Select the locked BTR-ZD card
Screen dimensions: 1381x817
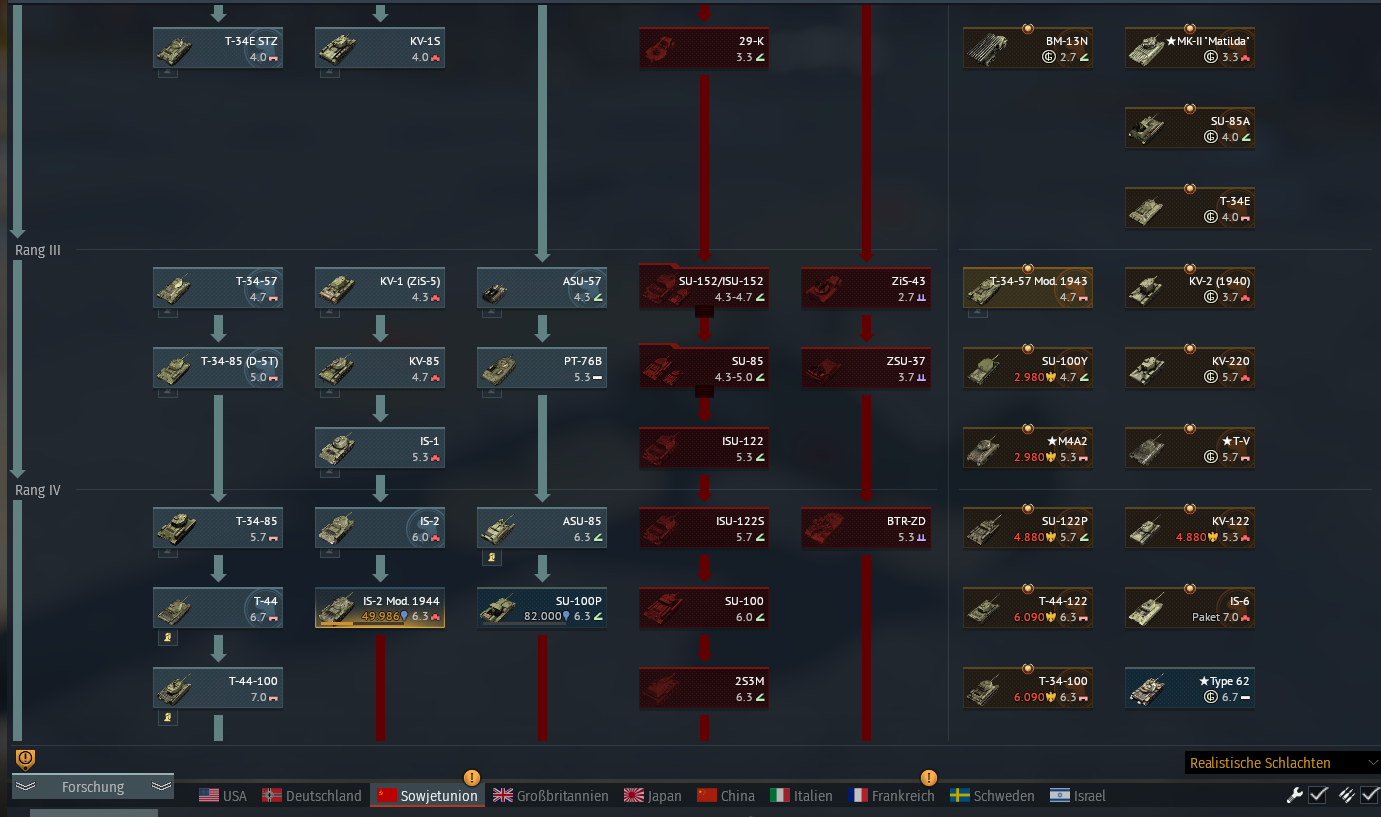click(866, 528)
